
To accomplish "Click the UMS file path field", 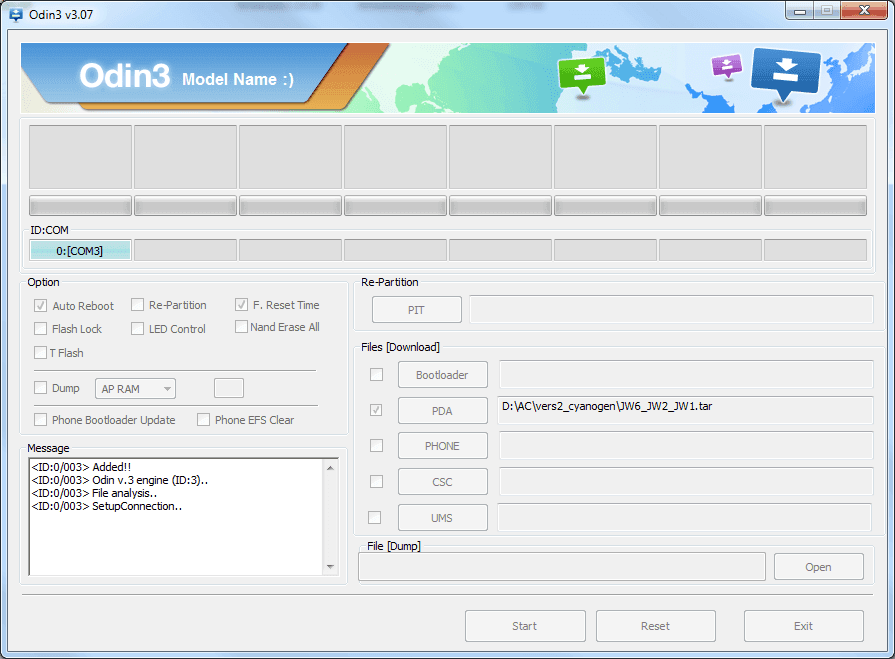I will point(685,517).
